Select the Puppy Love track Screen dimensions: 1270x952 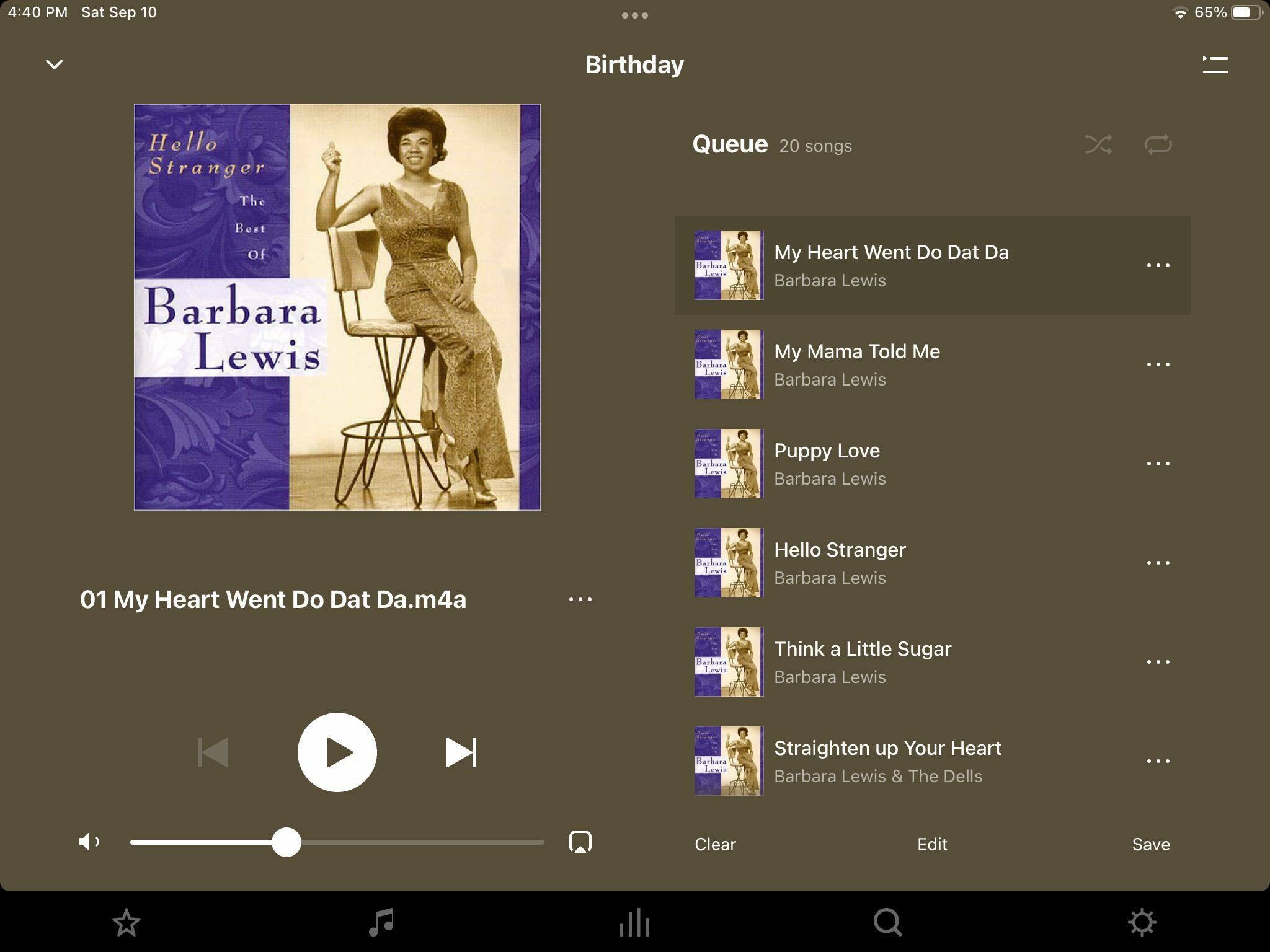click(x=932, y=464)
